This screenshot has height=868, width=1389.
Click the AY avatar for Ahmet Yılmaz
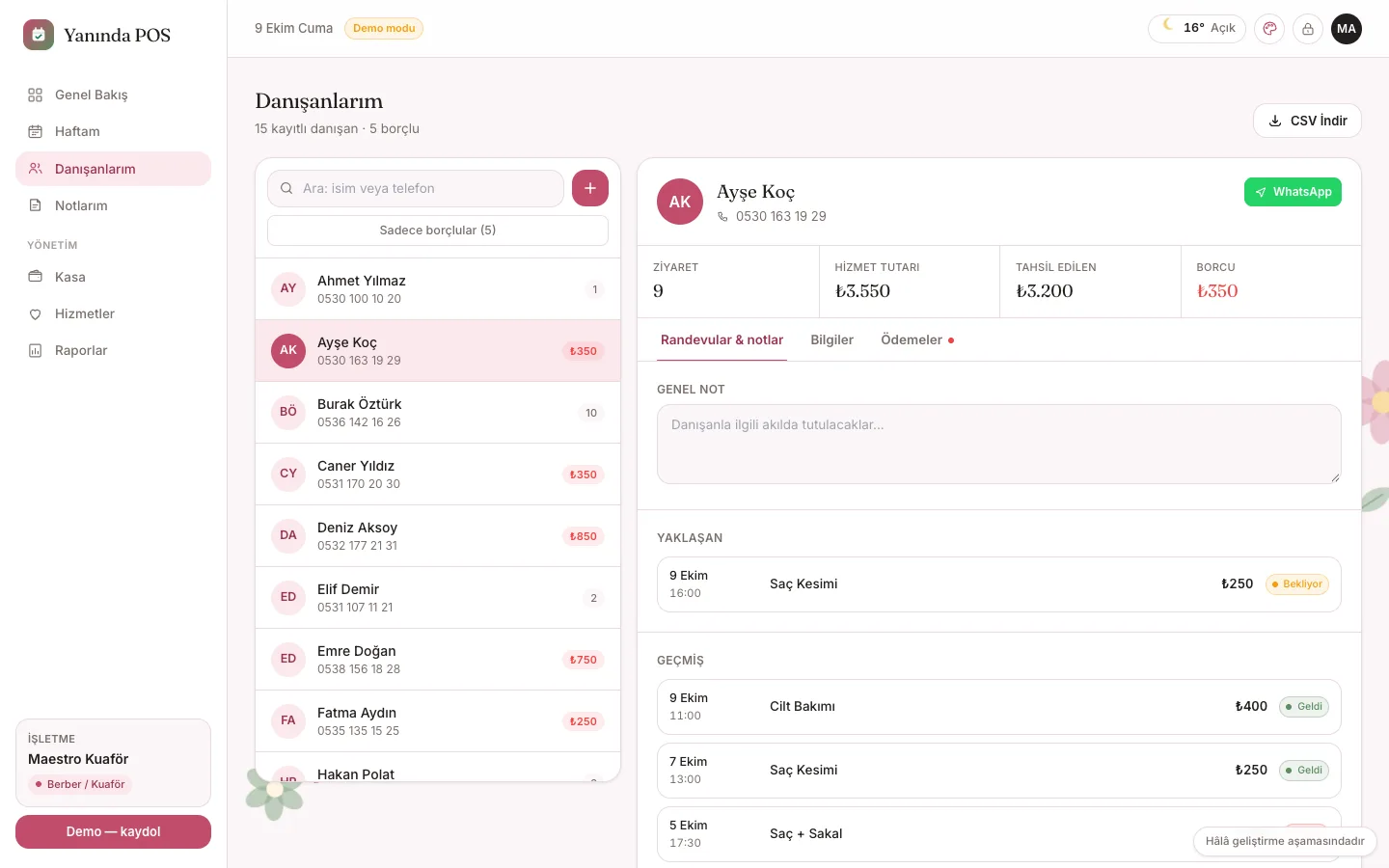click(288, 288)
